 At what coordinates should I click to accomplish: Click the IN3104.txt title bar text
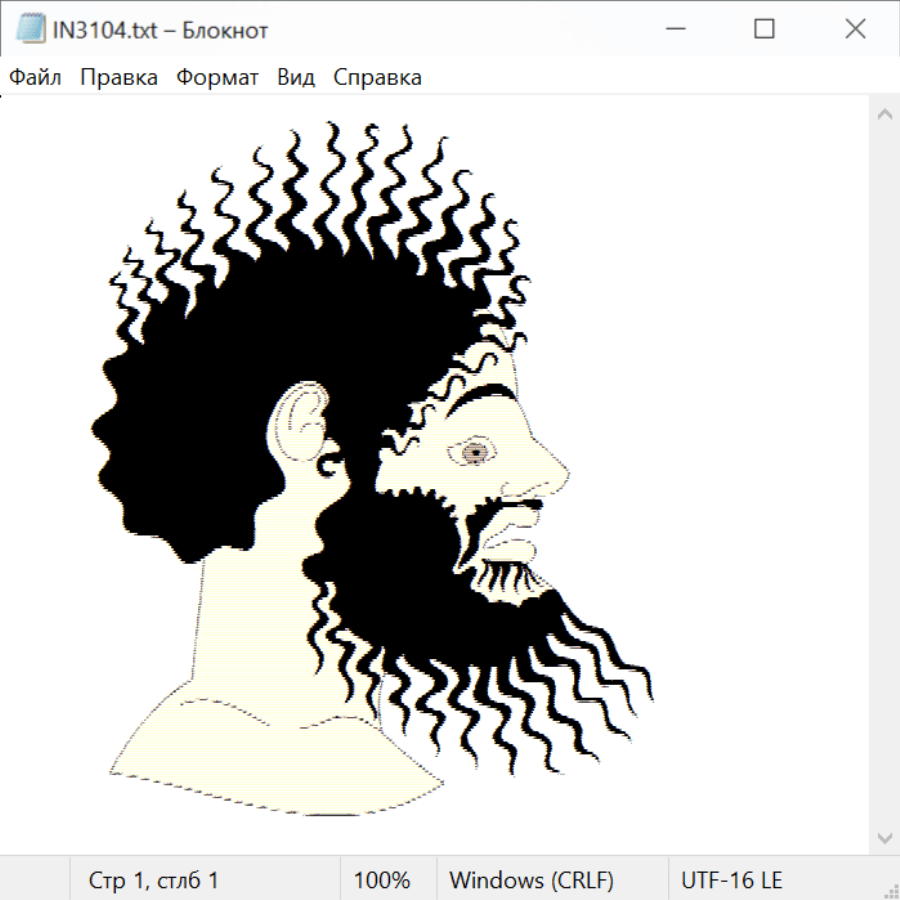tap(160, 30)
